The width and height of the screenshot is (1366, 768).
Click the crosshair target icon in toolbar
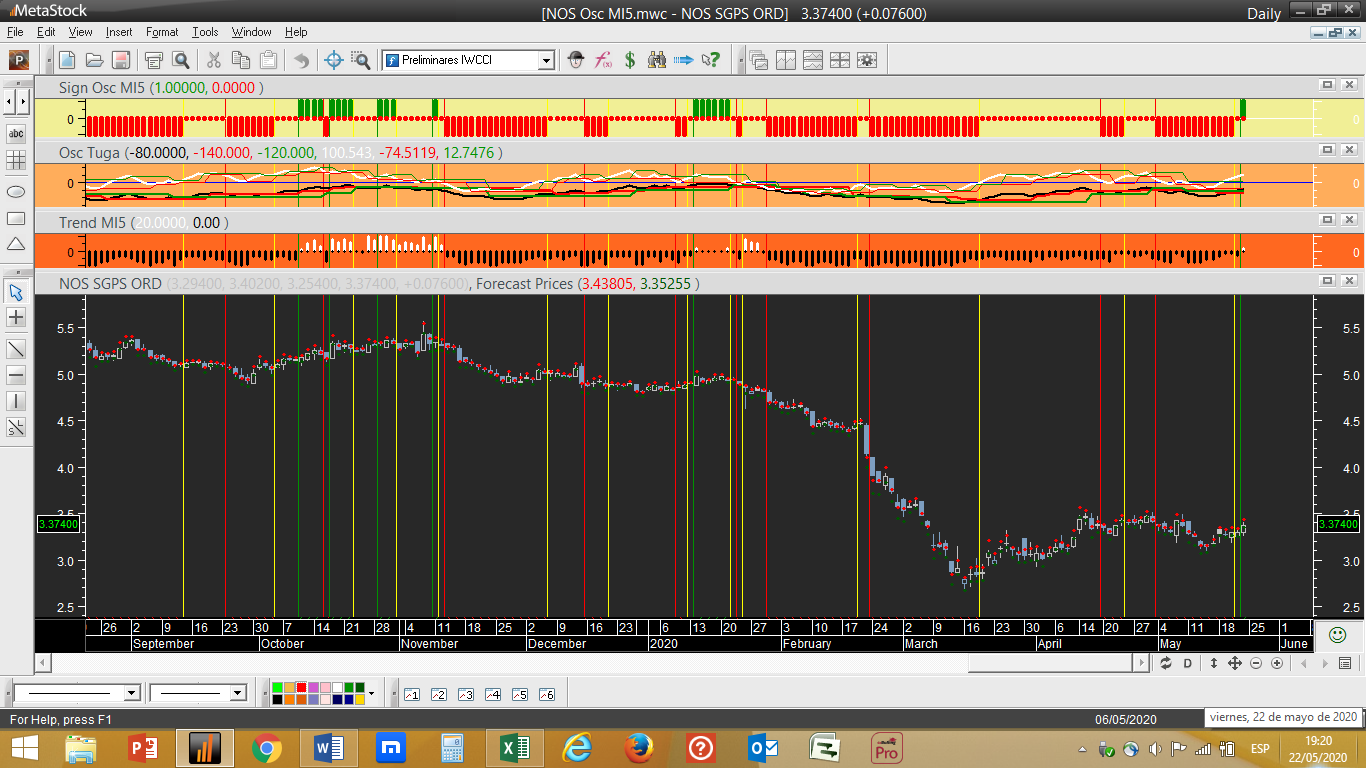click(x=334, y=60)
